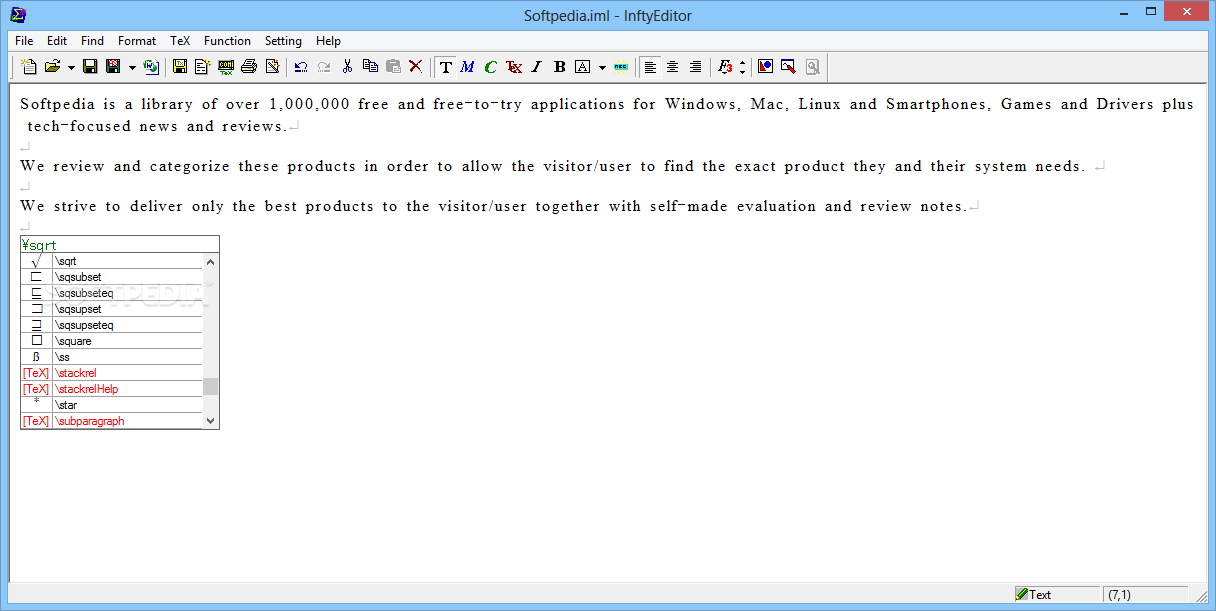Click the grayed-out magnifier toolbar icon

point(812,67)
